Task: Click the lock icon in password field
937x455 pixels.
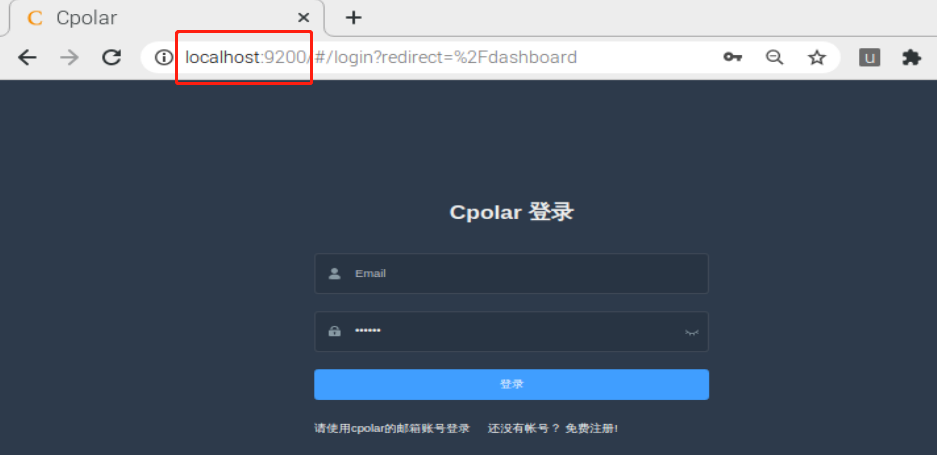Action: pyautogui.click(x=335, y=331)
